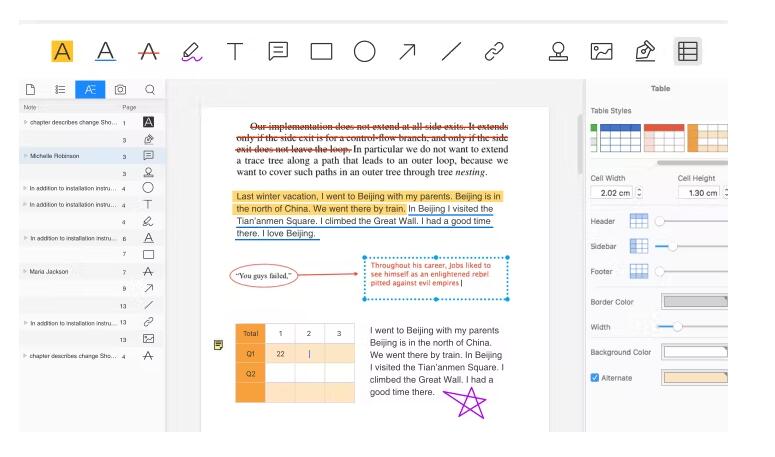The image size is (775, 457).
Task: Select the Arrow tool
Action: point(407,51)
